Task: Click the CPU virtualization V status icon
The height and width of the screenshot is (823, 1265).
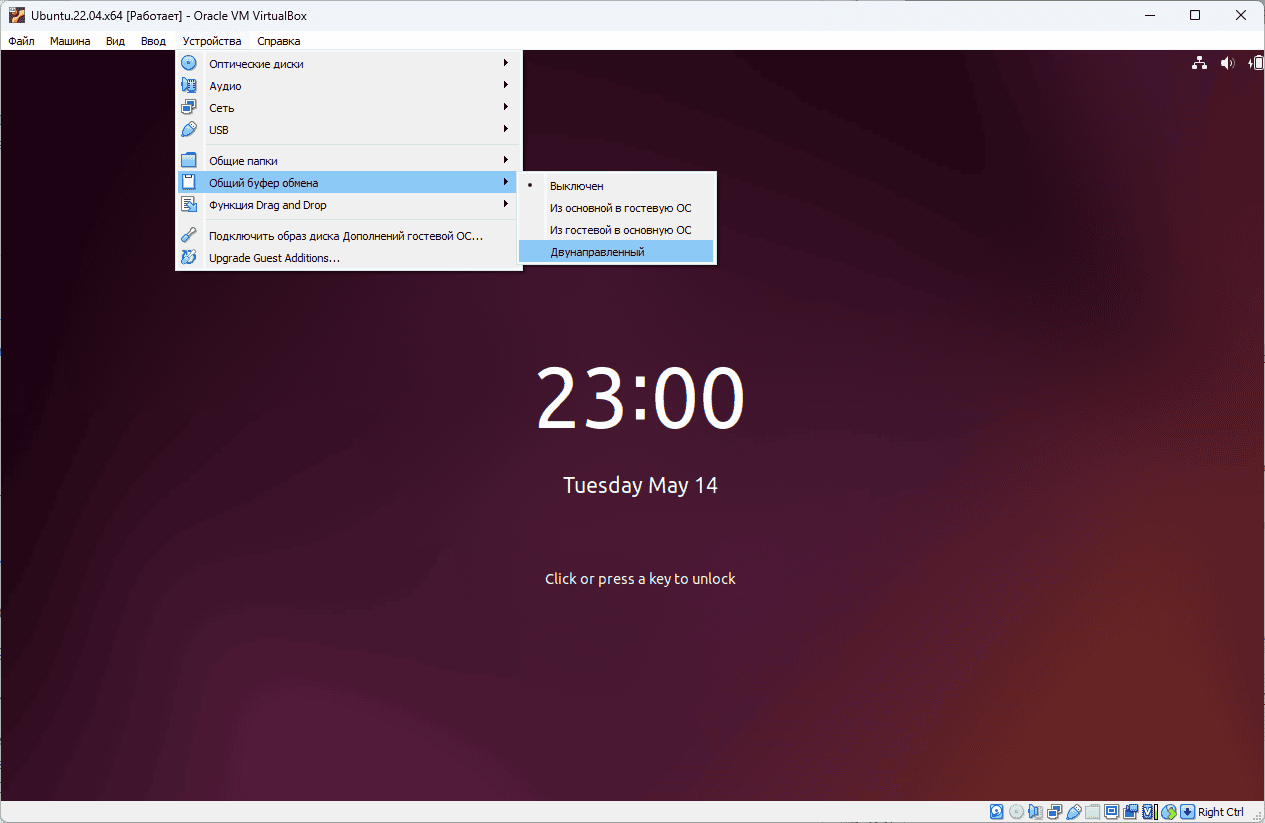Action: tap(1149, 812)
